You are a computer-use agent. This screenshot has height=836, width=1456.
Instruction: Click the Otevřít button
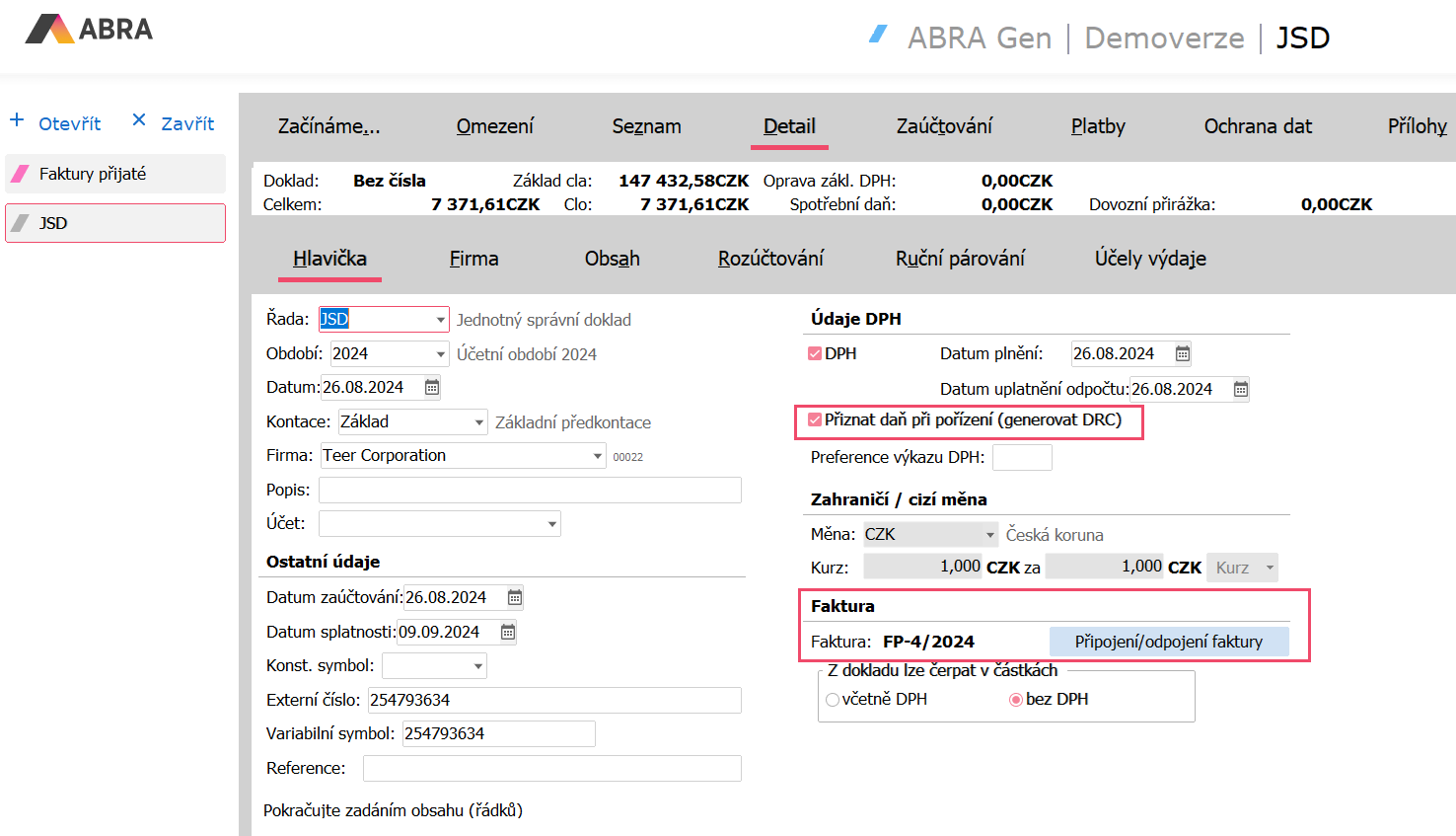pyautogui.click(x=55, y=122)
